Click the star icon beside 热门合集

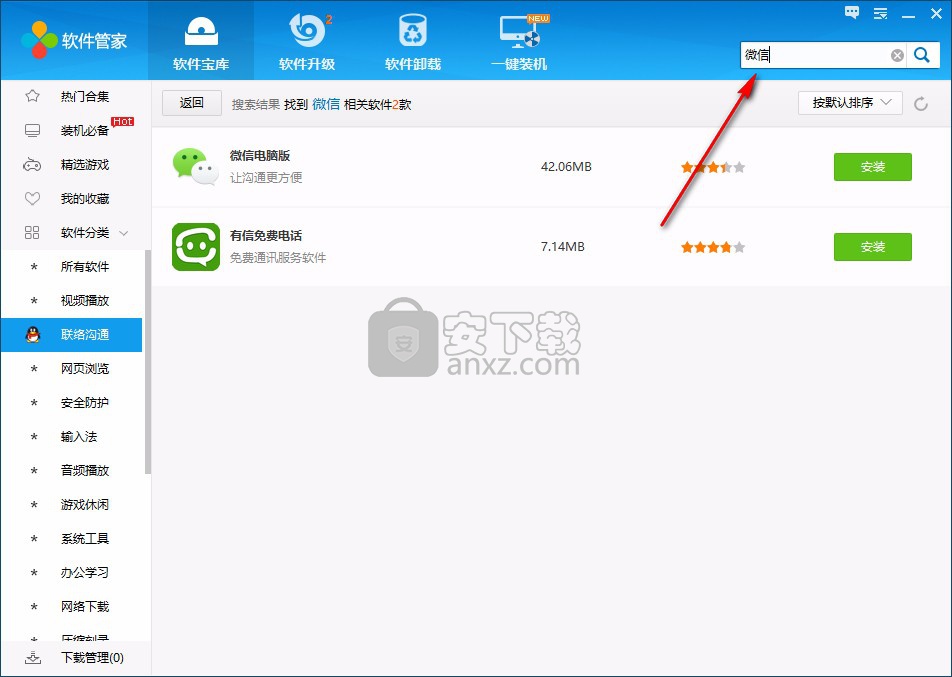[x=32, y=96]
